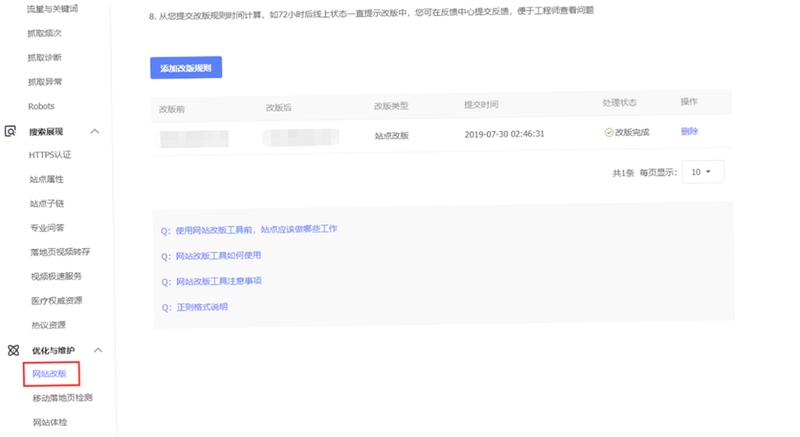The width and height of the screenshot is (800, 437).
Task: Open the 每页显示 10 dropdown
Action: pos(703,172)
